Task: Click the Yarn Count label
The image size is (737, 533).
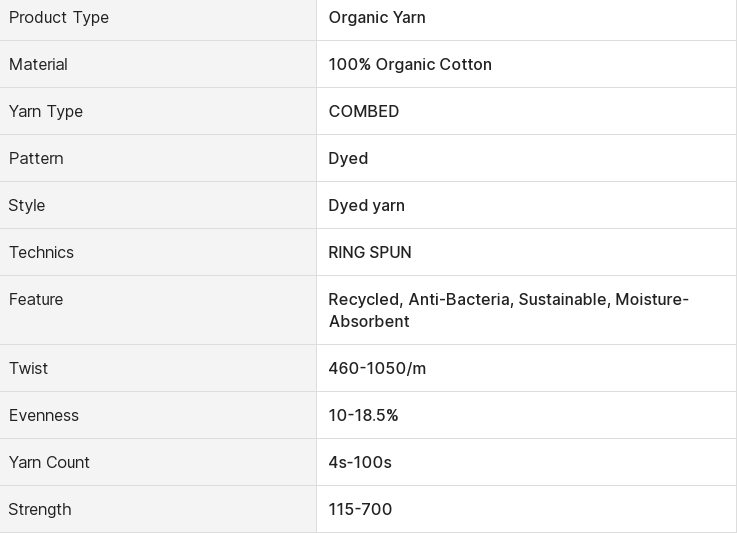Action: [49, 462]
